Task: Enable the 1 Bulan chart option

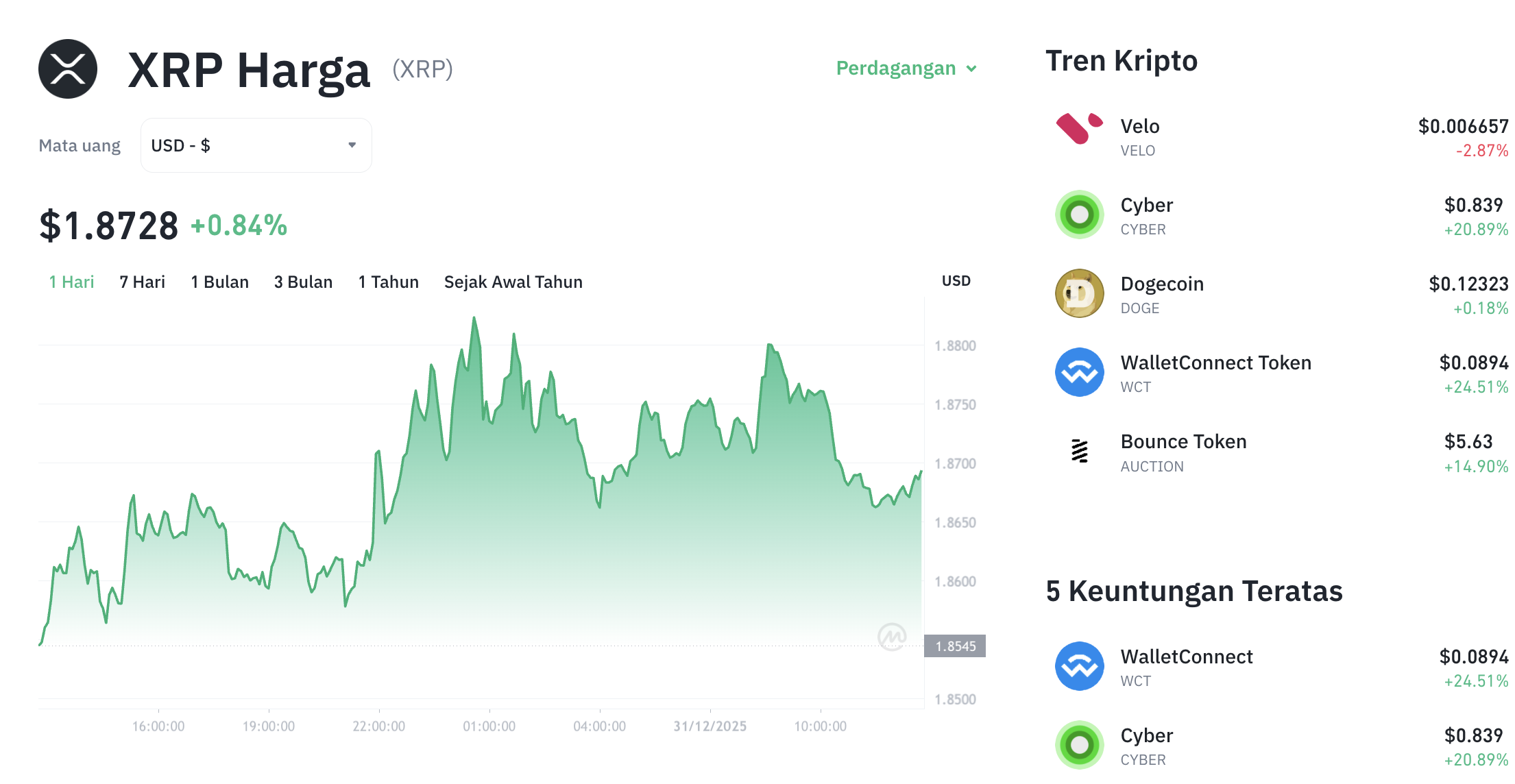Action: tap(219, 282)
